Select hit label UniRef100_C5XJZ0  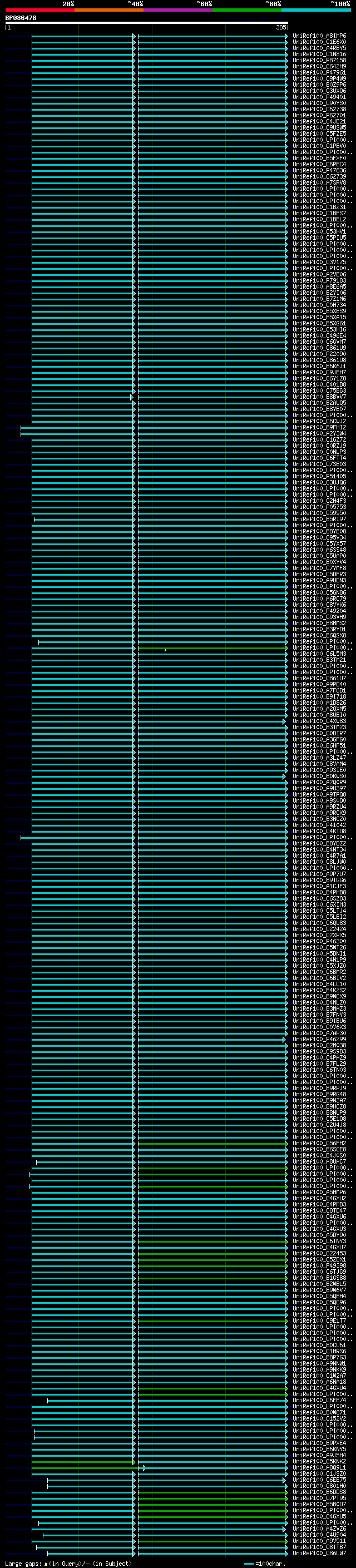pyautogui.click(x=319, y=966)
